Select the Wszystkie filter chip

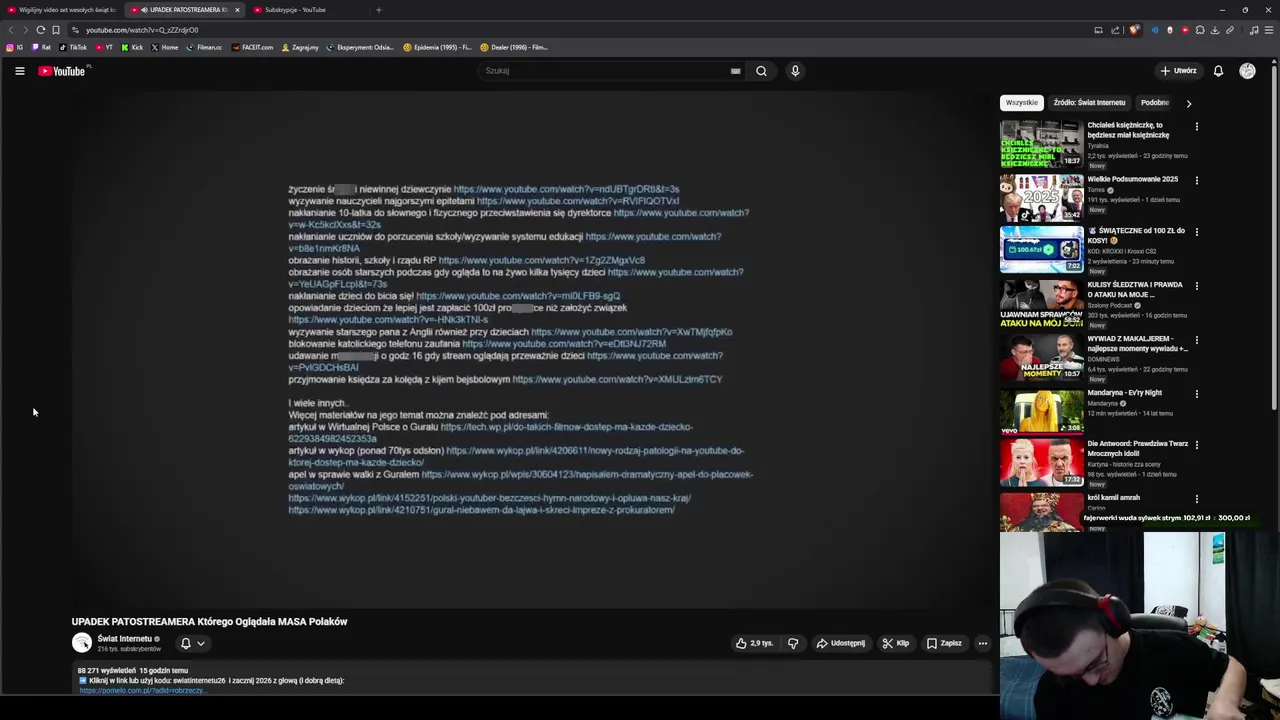pos(1022,102)
